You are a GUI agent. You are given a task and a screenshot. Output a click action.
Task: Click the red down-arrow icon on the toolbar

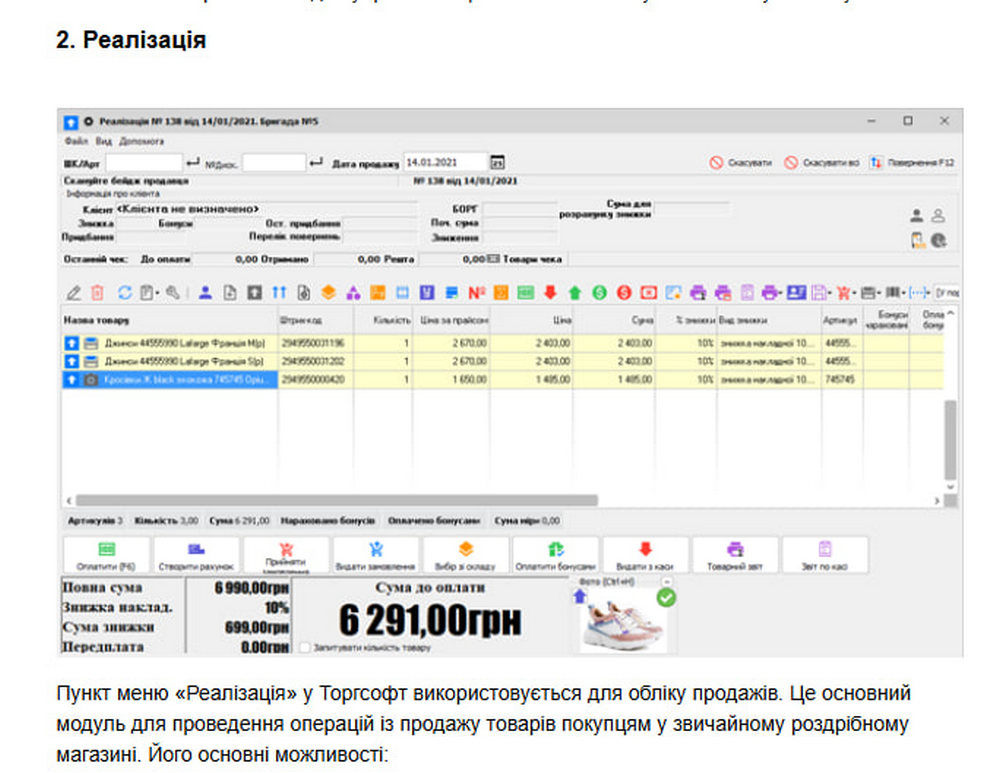tap(550, 291)
